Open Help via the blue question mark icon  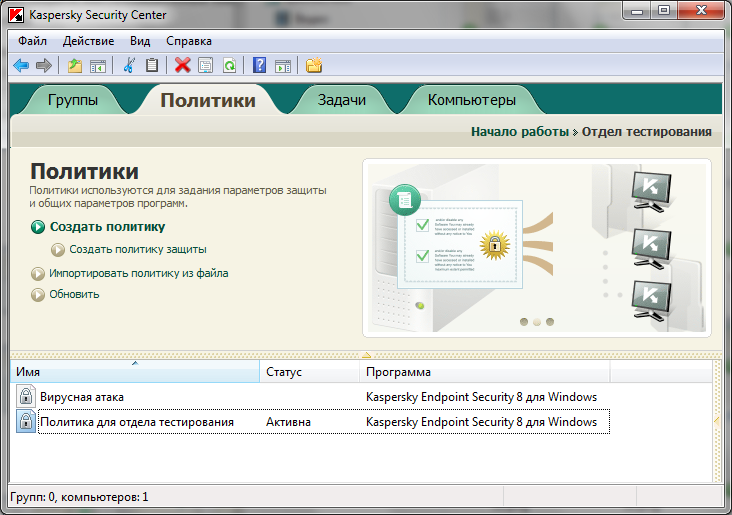click(259, 66)
